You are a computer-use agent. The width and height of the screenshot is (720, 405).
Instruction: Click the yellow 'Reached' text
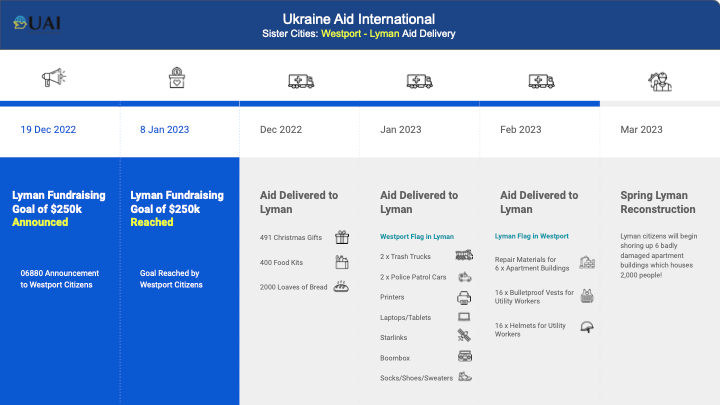pyautogui.click(x=152, y=222)
